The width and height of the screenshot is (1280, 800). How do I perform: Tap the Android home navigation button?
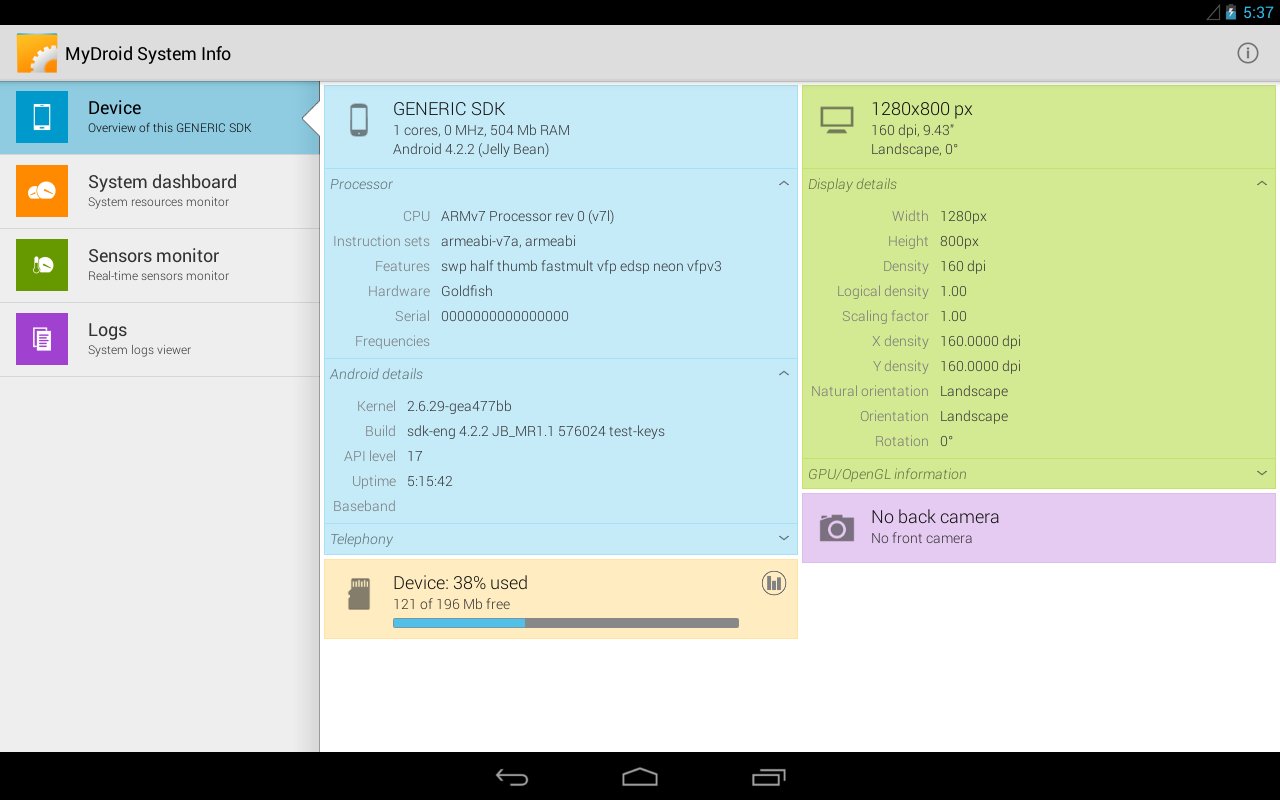[x=640, y=777]
